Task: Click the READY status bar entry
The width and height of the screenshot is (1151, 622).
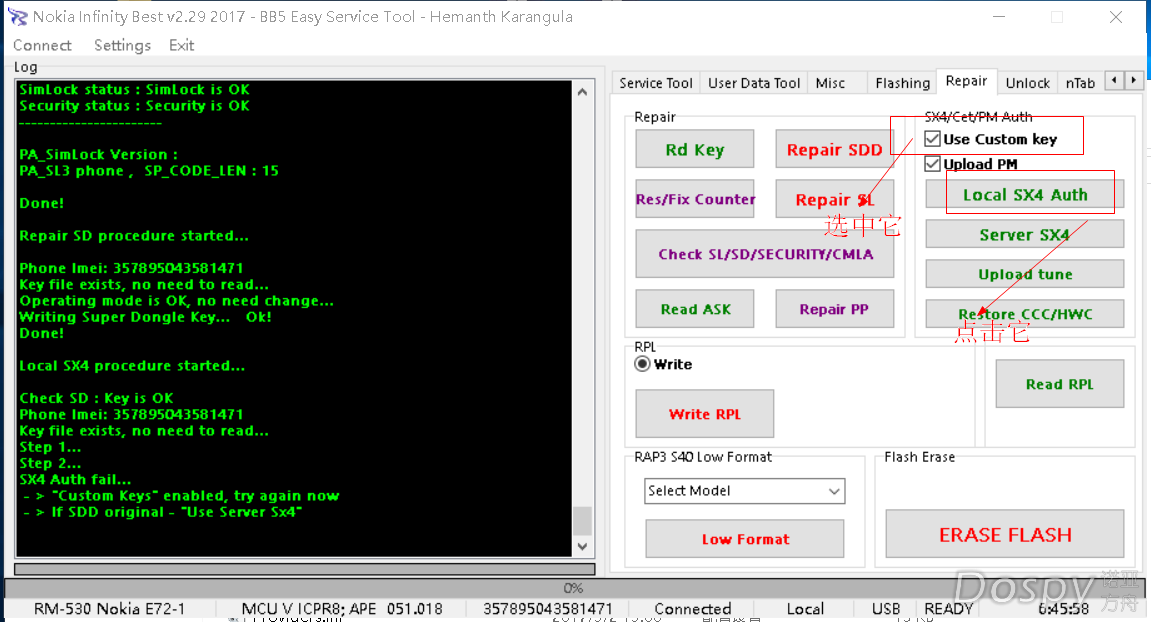Action: point(948,609)
